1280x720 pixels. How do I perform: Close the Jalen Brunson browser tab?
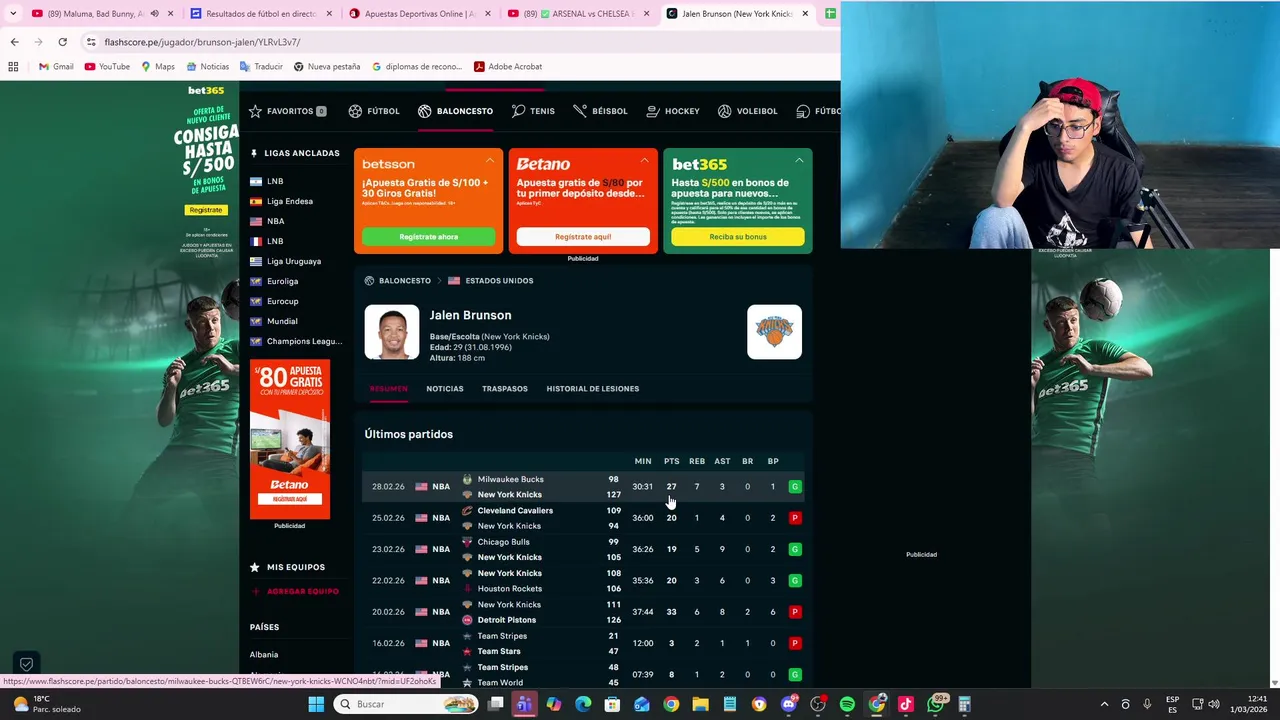click(x=804, y=14)
